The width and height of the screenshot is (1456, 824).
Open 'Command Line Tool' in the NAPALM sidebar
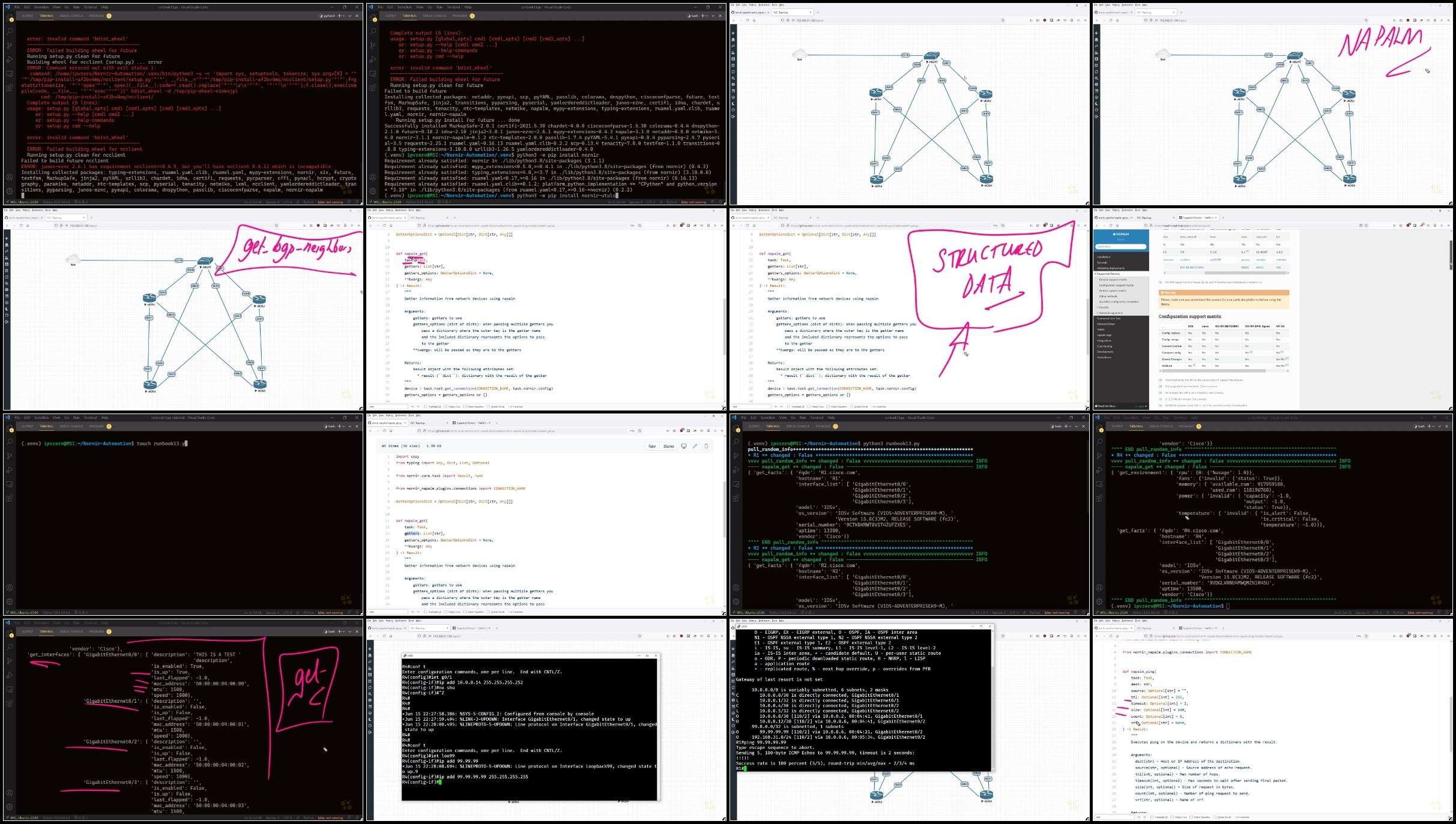[1108, 318]
